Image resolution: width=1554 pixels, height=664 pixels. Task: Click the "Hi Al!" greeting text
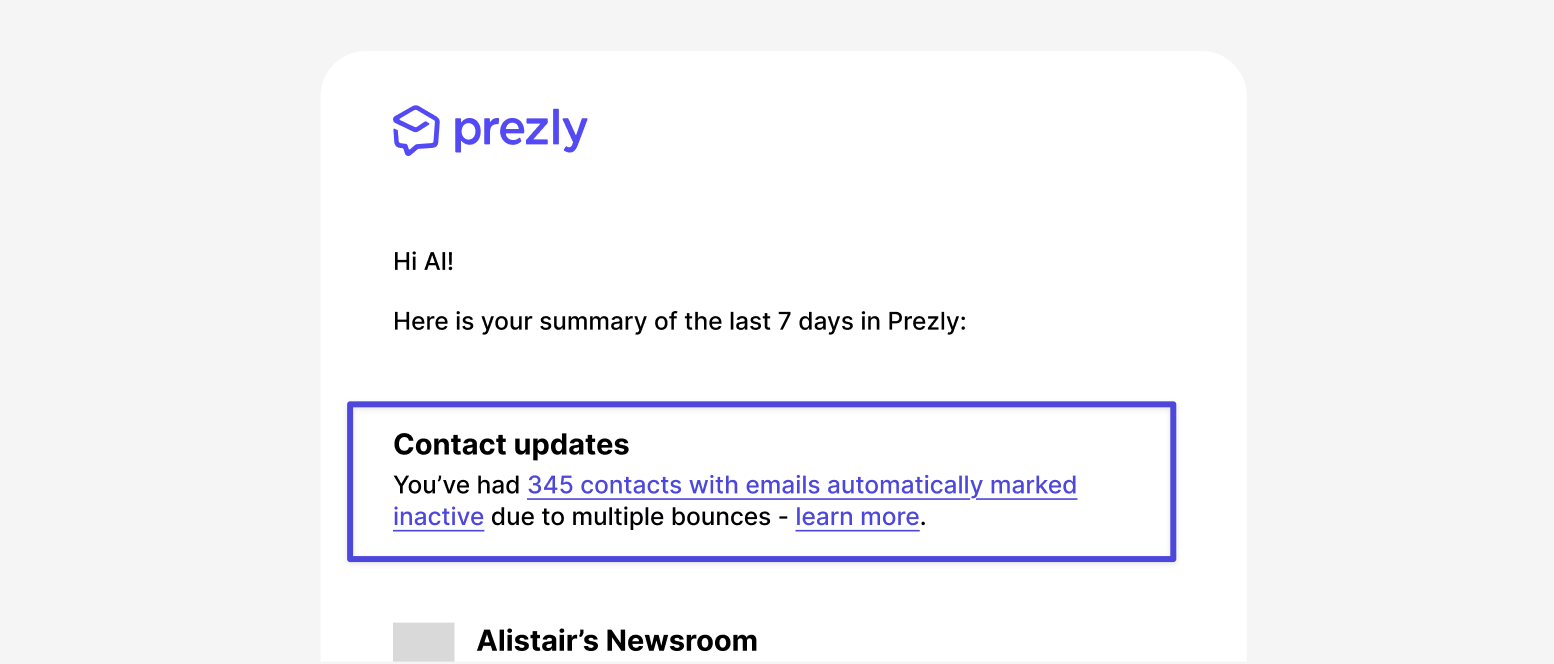423,262
